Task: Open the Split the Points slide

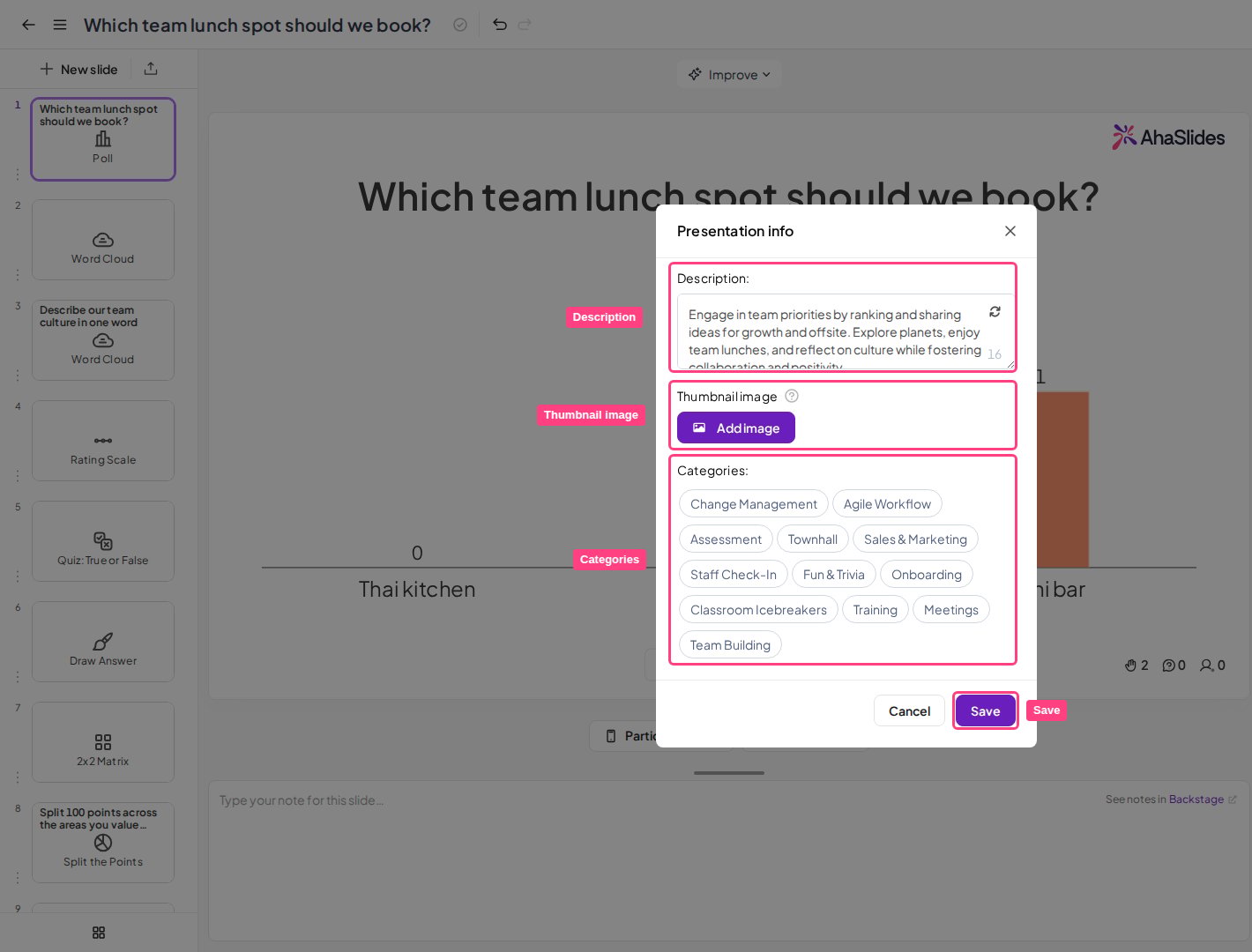Action: tap(103, 843)
